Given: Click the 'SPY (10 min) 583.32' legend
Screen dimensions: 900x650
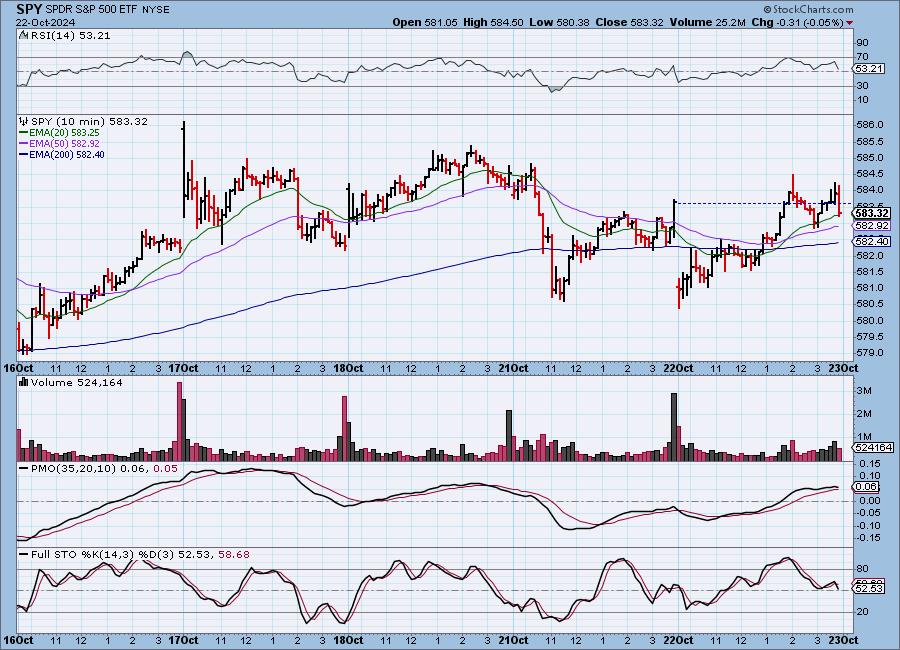Looking at the screenshot, I should pos(89,121).
